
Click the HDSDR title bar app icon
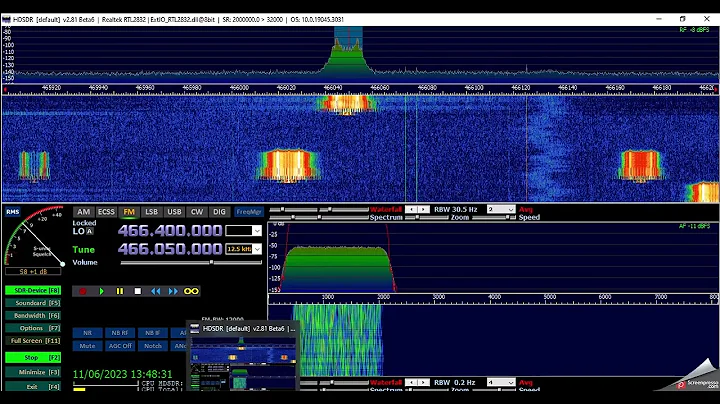point(6,19)
